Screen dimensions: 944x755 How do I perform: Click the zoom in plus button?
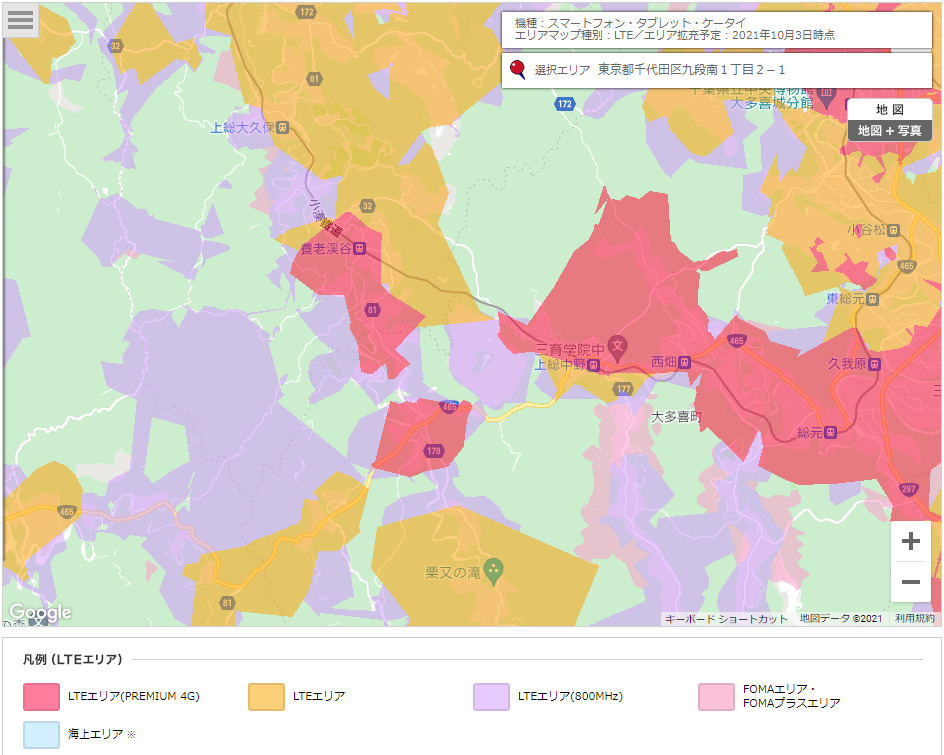click(910, 542)
